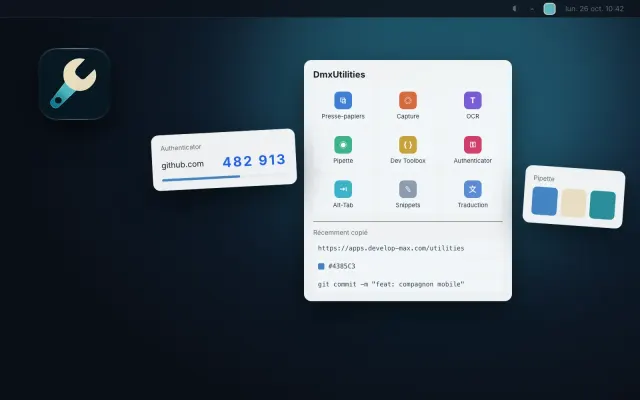Pick the blue swatch in Pipette card

(x=544, y=201)
